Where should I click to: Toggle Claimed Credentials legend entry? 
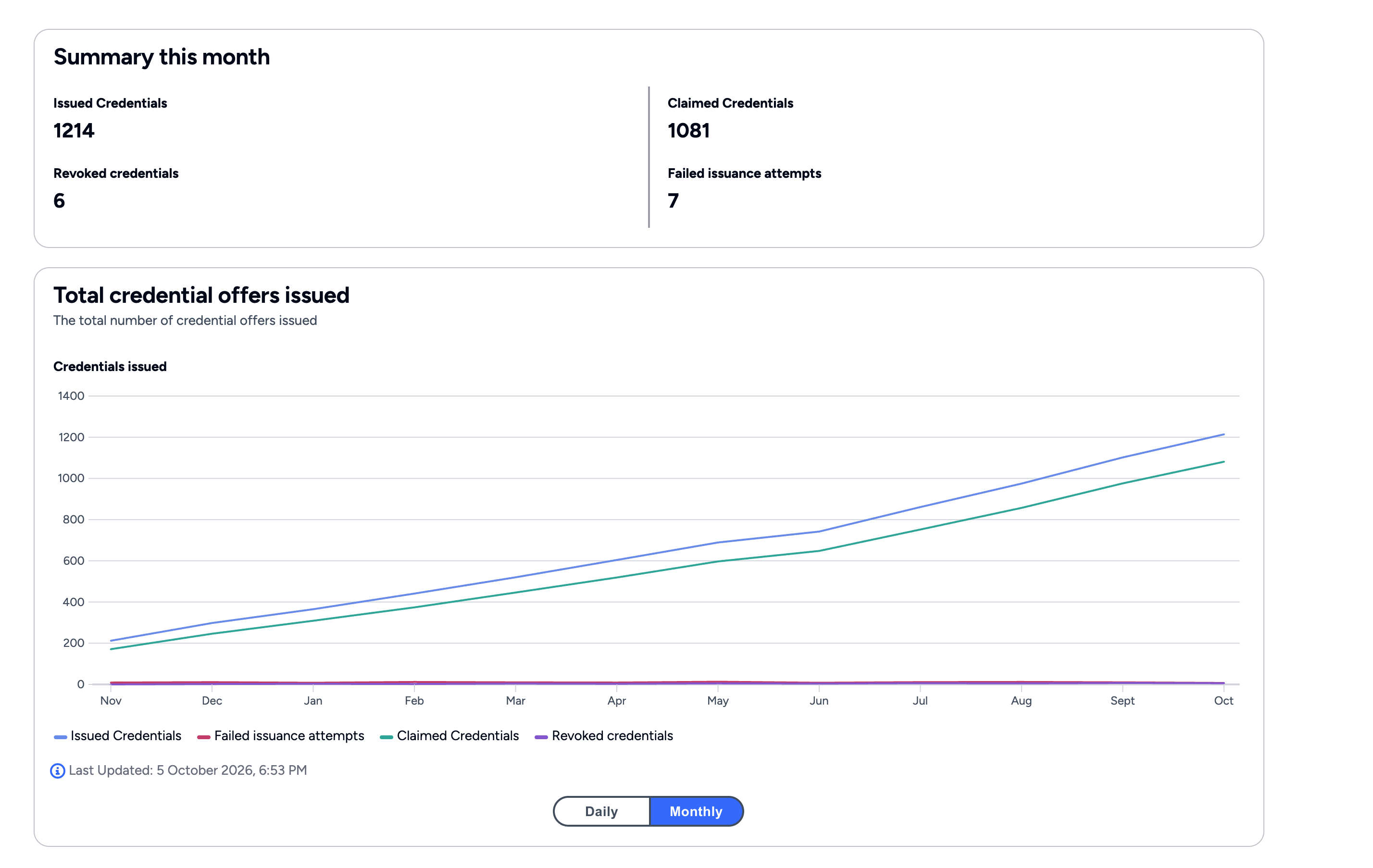(x=449, y=736)
